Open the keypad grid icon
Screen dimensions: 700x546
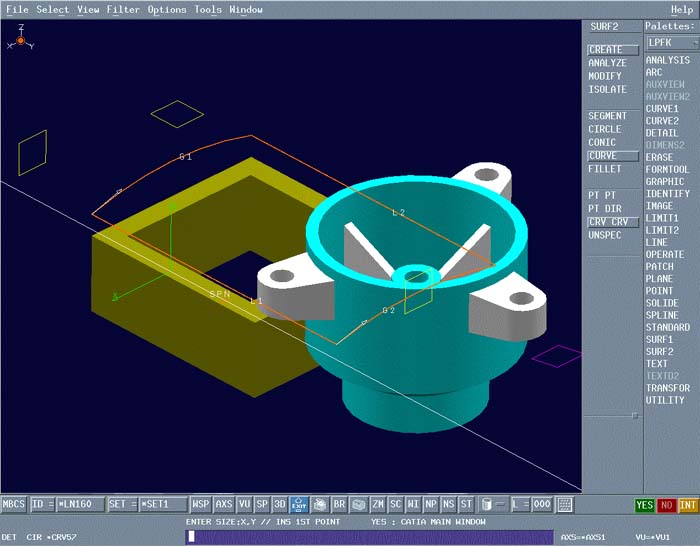coord(565,505)
